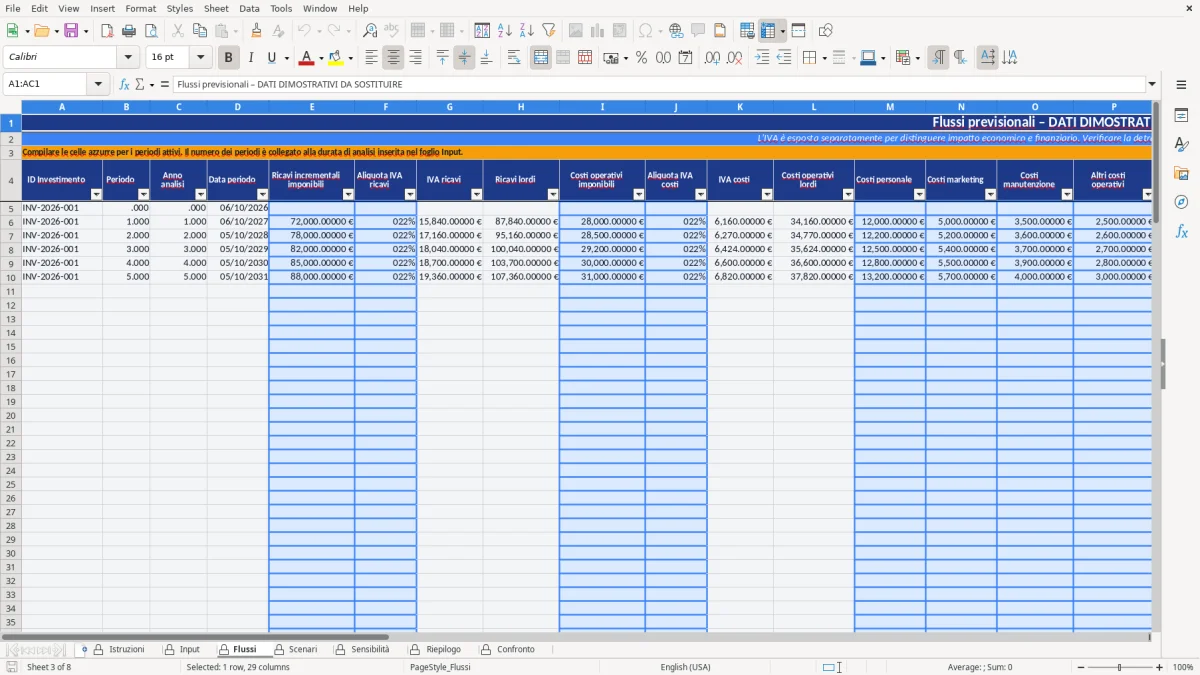
Task: Click Clone Formatting paintbrush icon
Action: coord(256,31)
